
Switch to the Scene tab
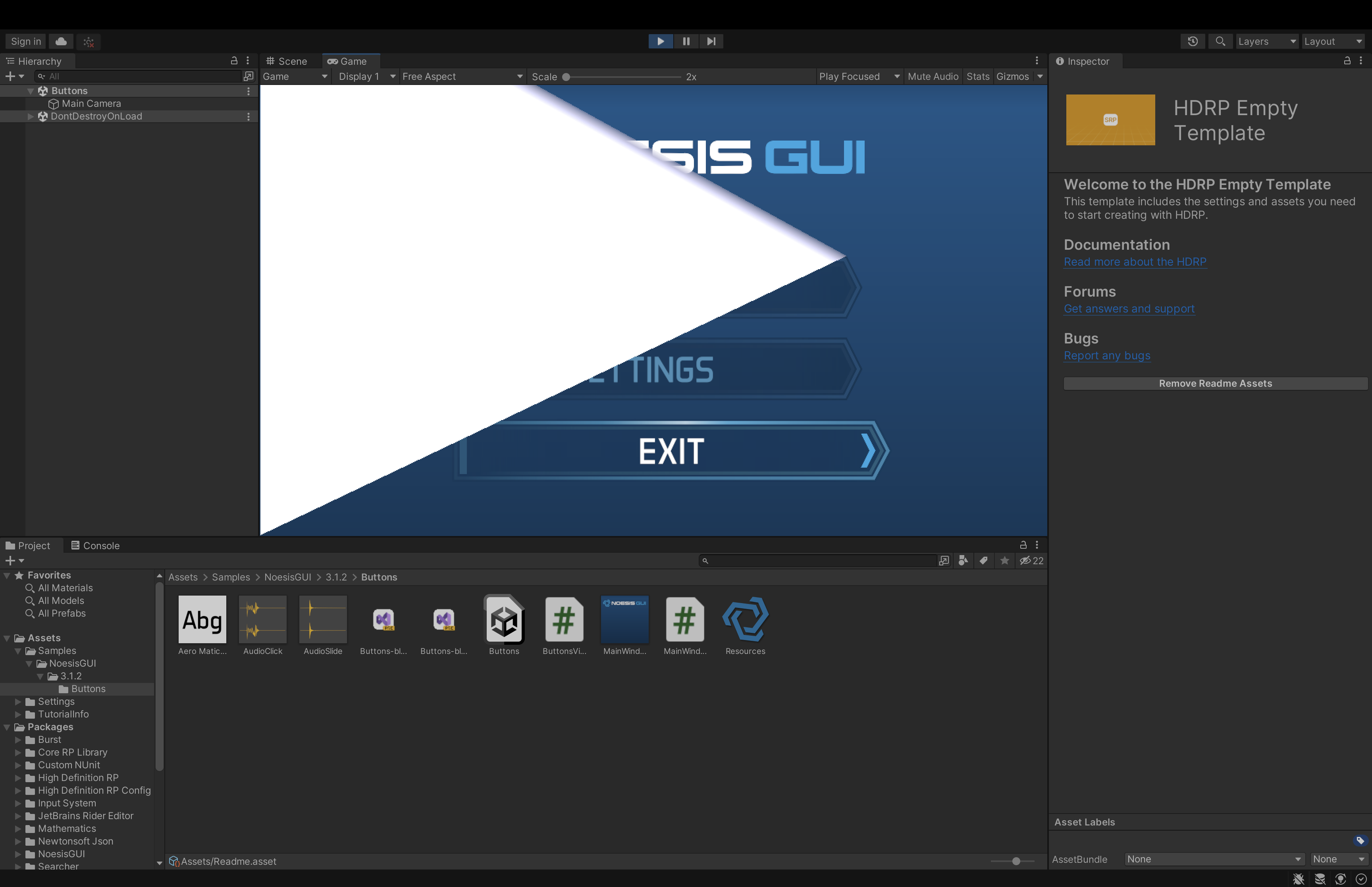coord(287,61)
